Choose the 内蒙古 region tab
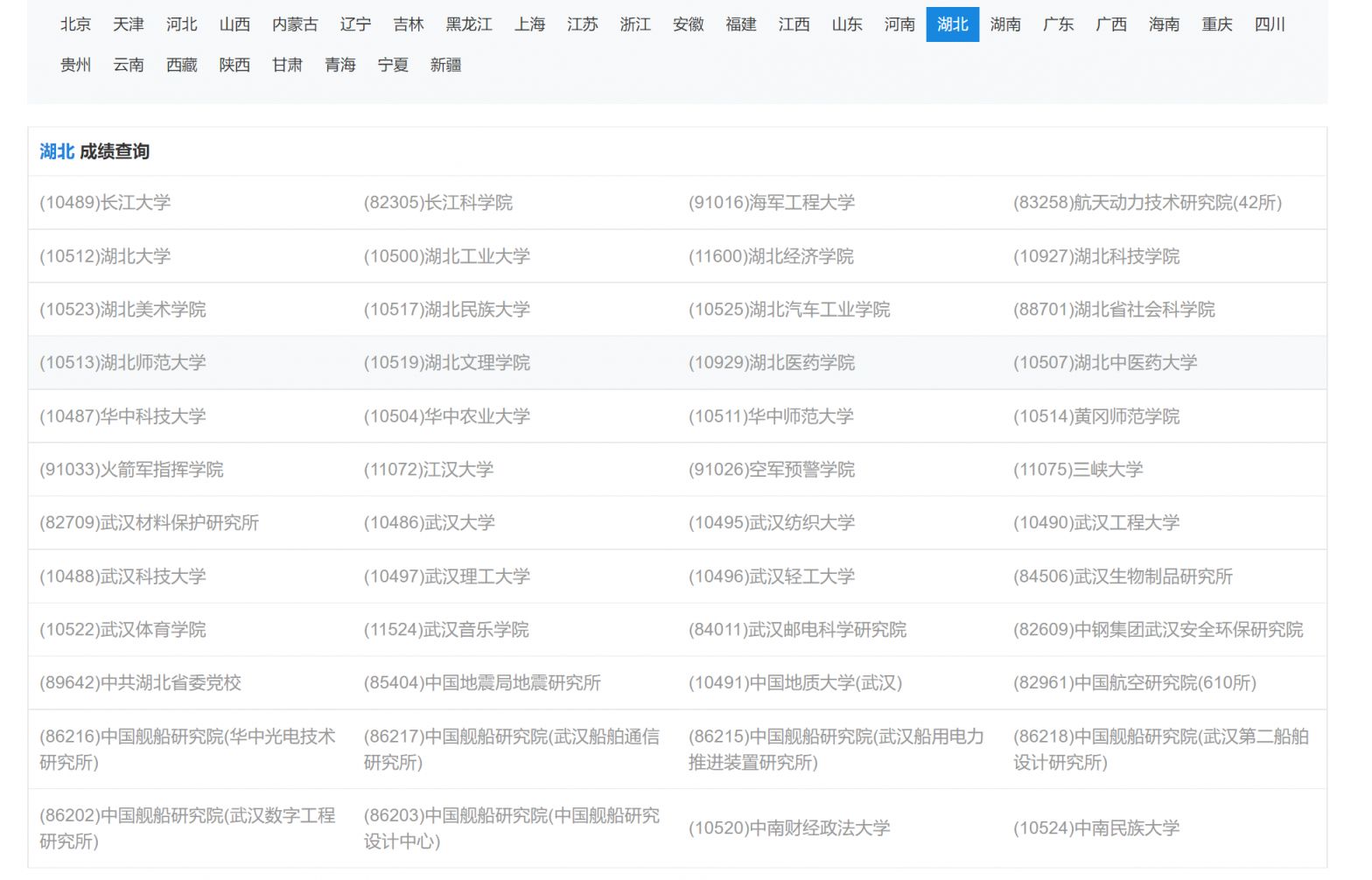The width and height of the screenshot is (1372, 880). pyautogui.click(x=295, y=24)
